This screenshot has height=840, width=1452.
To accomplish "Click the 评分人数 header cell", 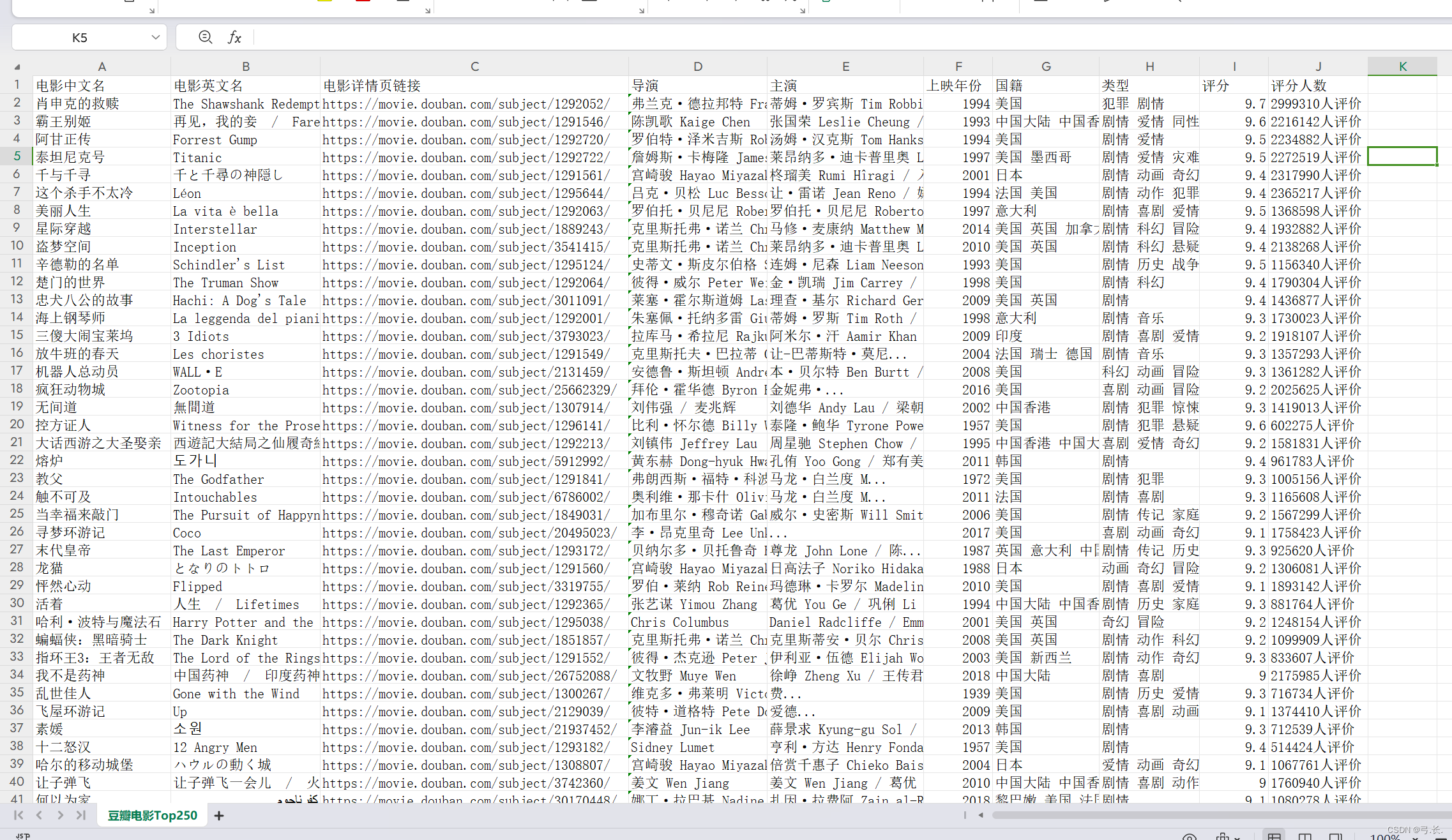I will 1318,86.
